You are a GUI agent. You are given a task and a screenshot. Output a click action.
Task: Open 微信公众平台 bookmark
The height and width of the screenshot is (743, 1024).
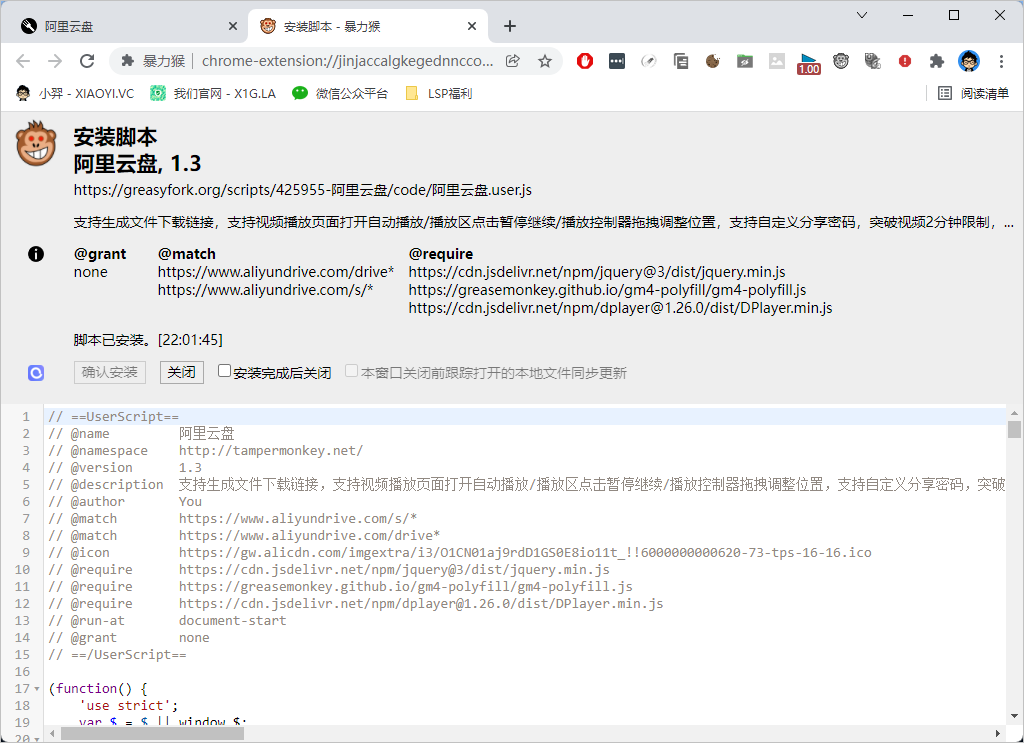pyautogui.click(x=340, y=93)
